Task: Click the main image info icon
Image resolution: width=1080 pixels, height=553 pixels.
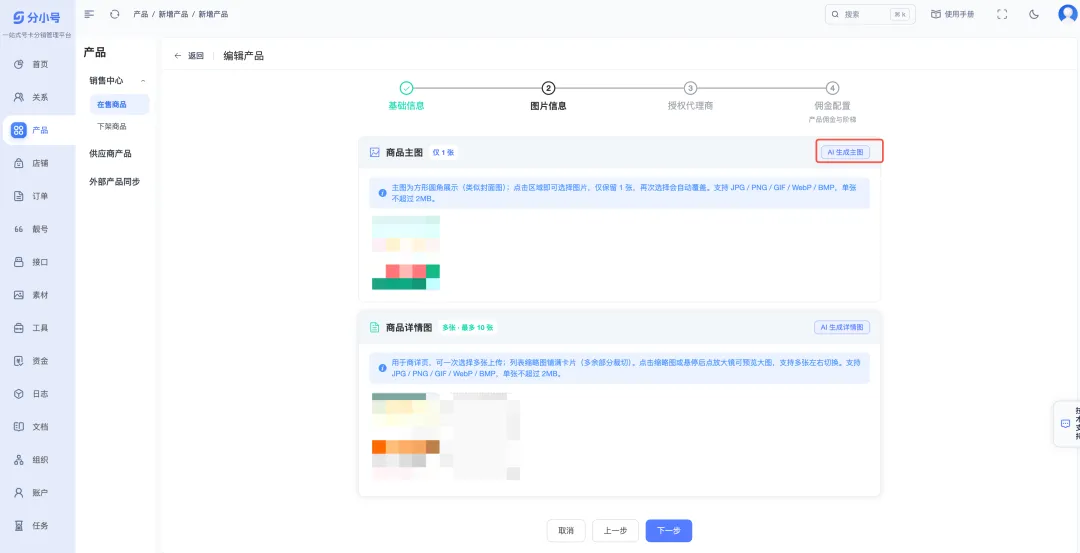Action: coord(382,194)
